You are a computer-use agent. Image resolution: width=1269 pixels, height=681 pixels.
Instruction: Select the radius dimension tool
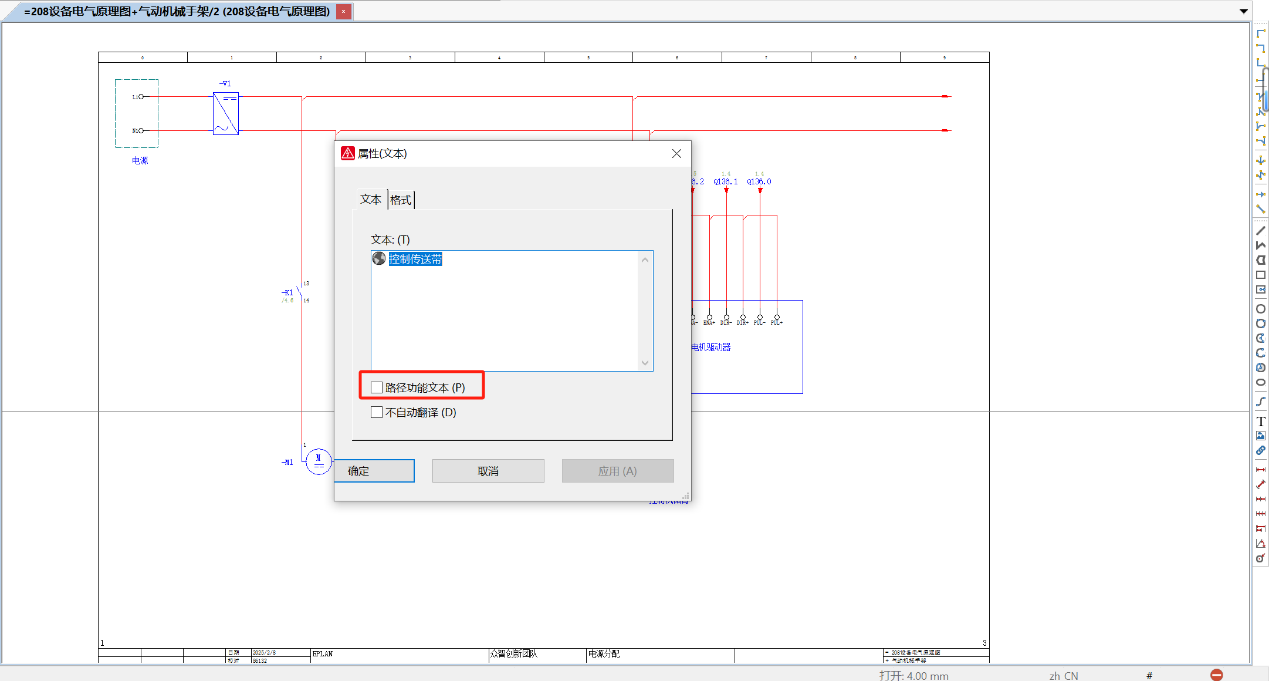[x=1260, y=558]
